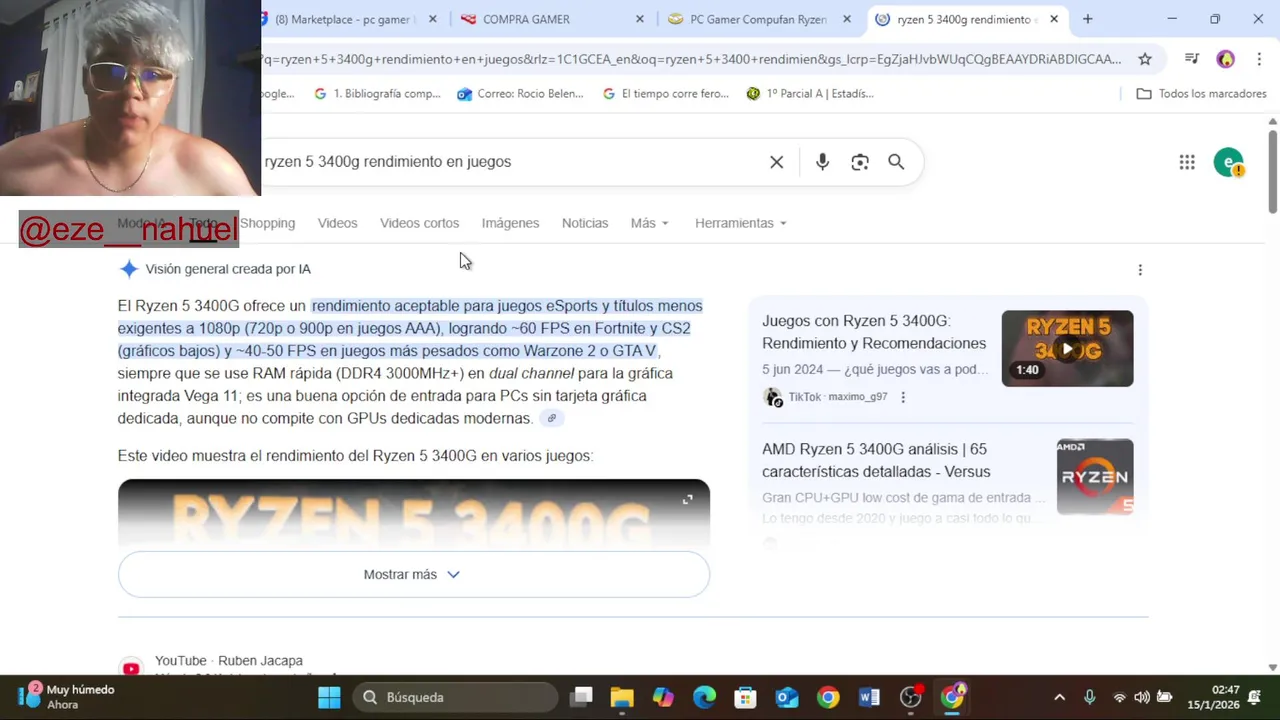1280x720 pixels.
Task: Click the Chrome address bar URL
Action: tap(692, 59)
